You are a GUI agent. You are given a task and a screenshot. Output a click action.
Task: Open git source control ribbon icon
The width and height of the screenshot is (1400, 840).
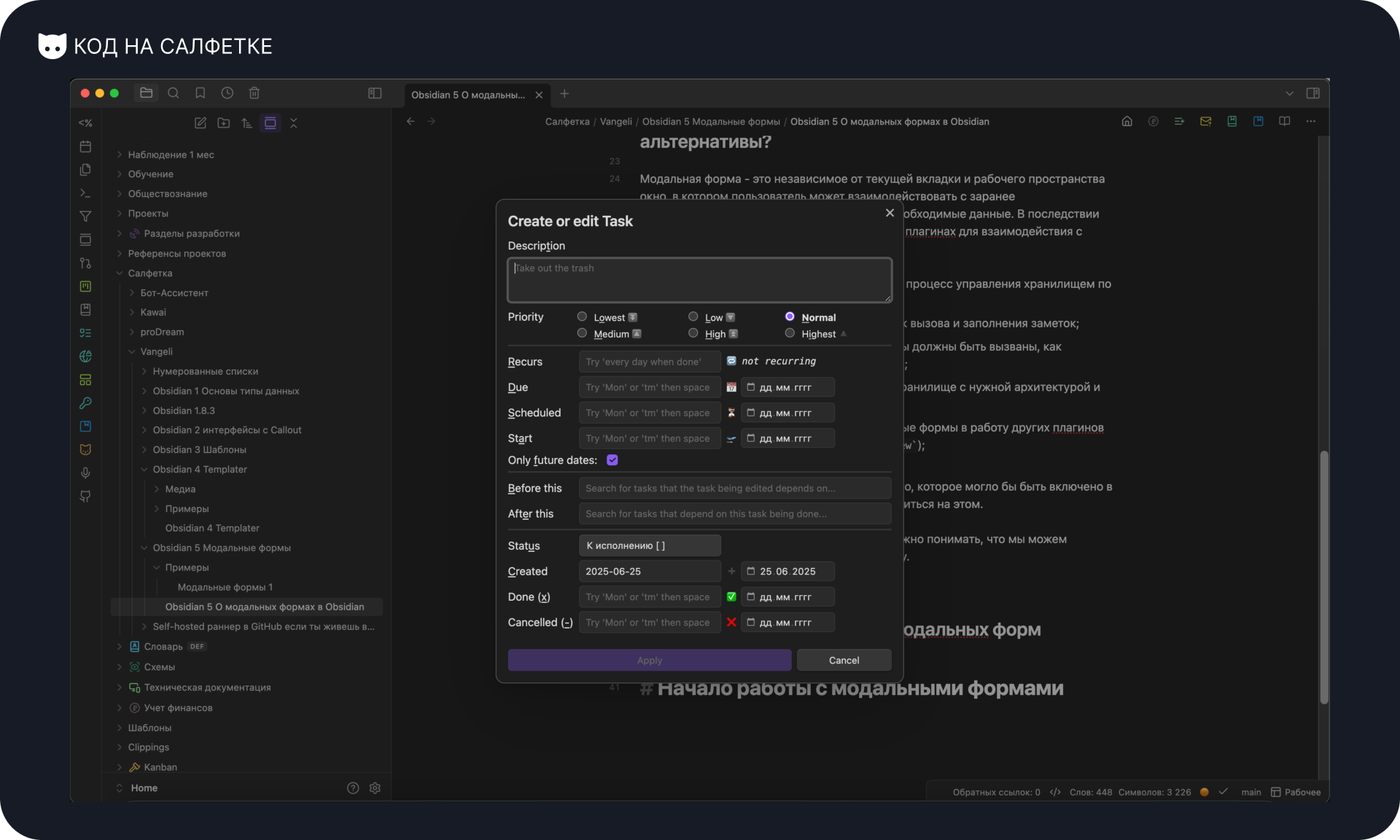[x=85, y=263]
